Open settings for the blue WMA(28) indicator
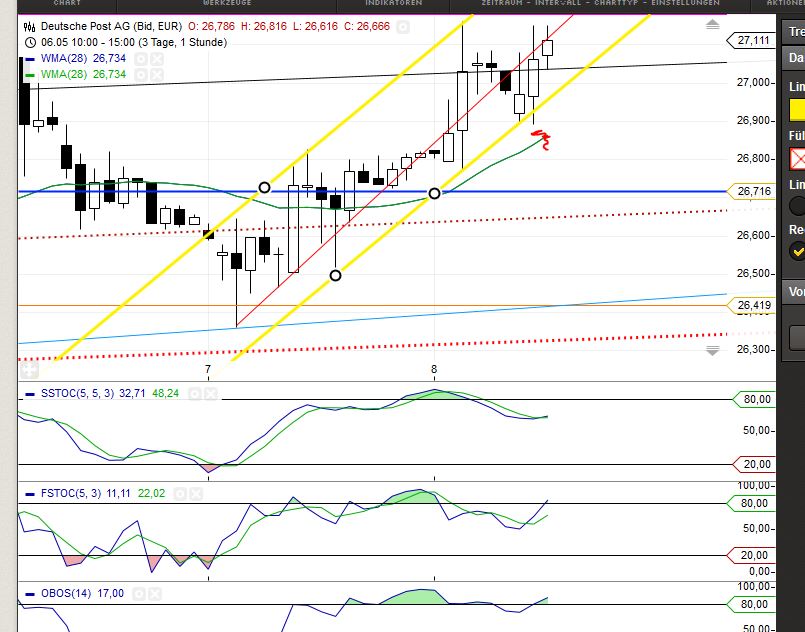This screenshot has height=632, width=805. [141, 59]
